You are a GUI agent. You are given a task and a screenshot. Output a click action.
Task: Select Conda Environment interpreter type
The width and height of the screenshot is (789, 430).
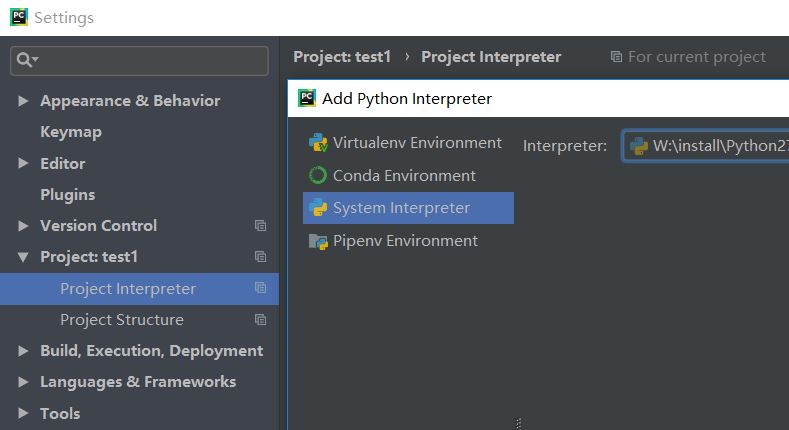tap(404, 176)
